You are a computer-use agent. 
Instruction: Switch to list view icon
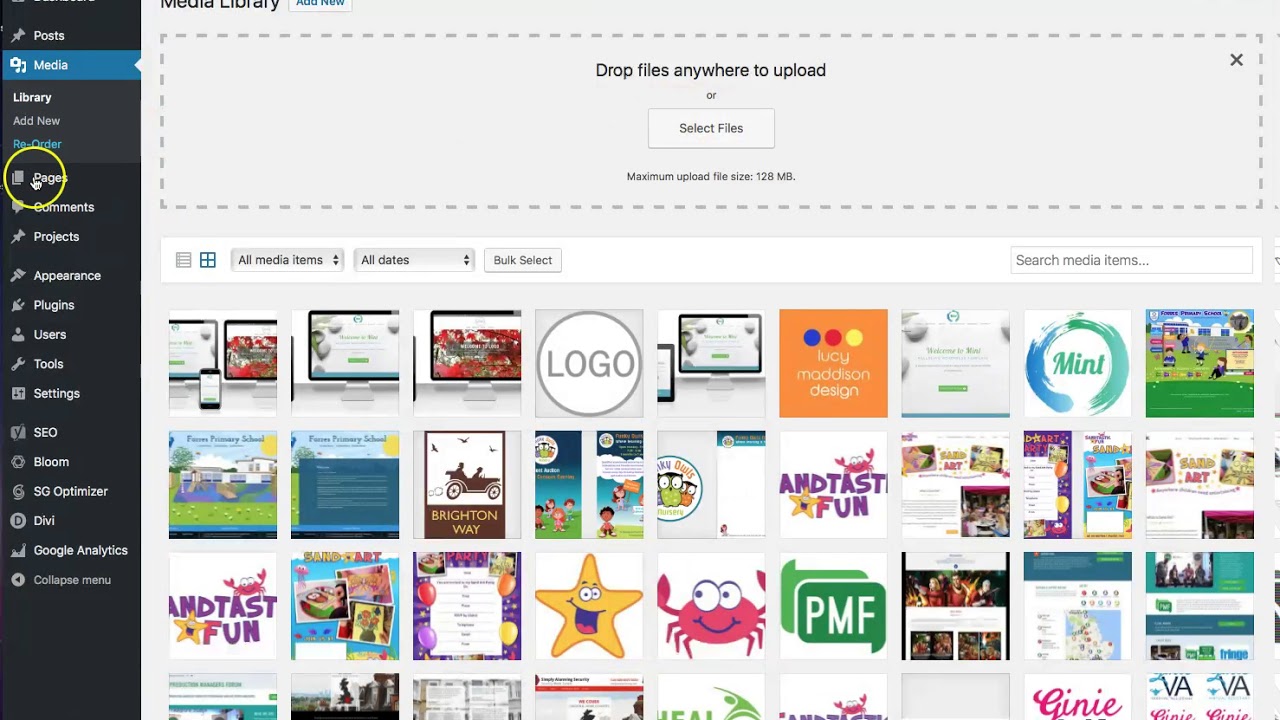click(183, 260)
